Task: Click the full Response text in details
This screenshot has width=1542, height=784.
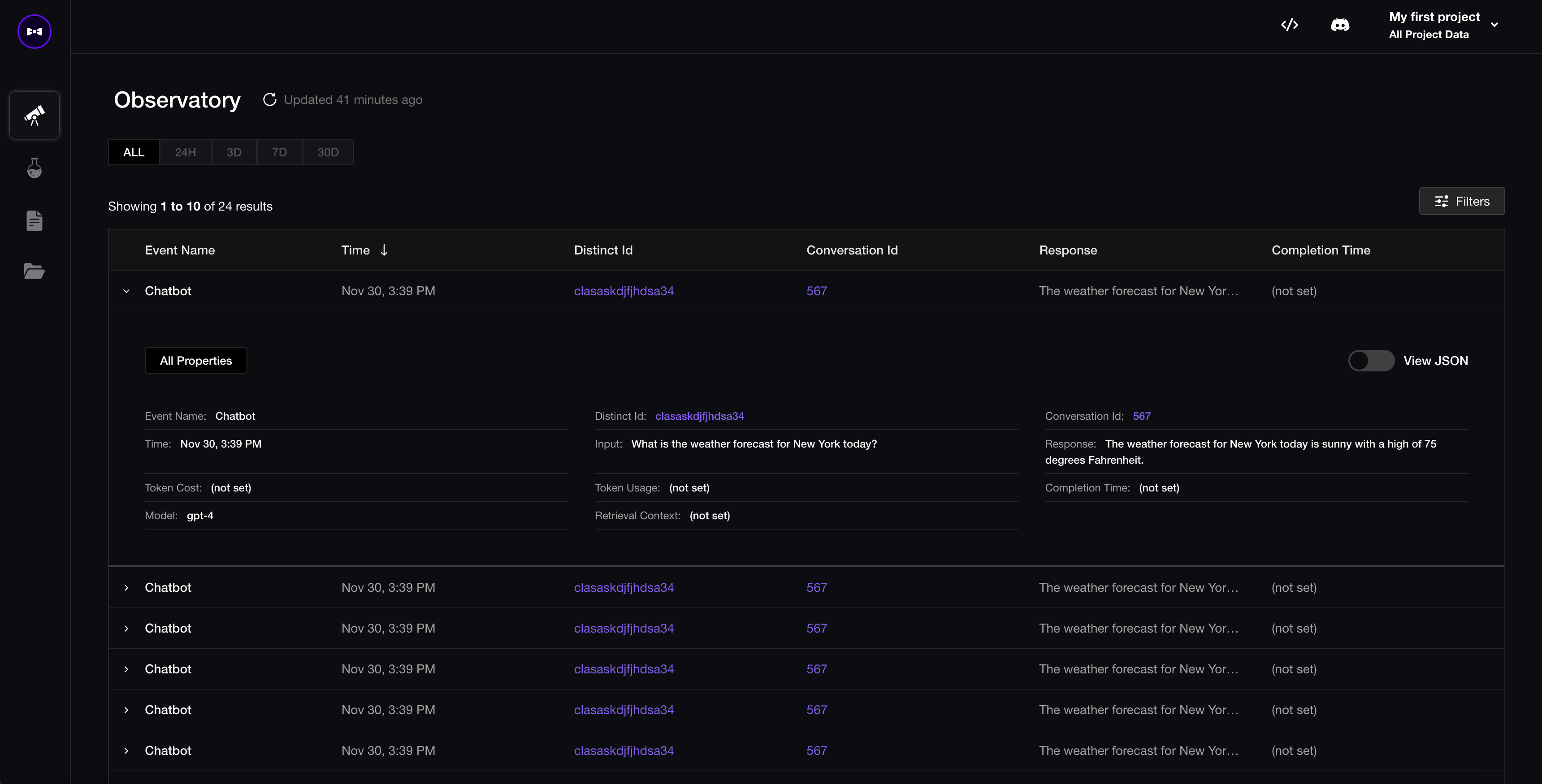Action: coord(1240,452)
